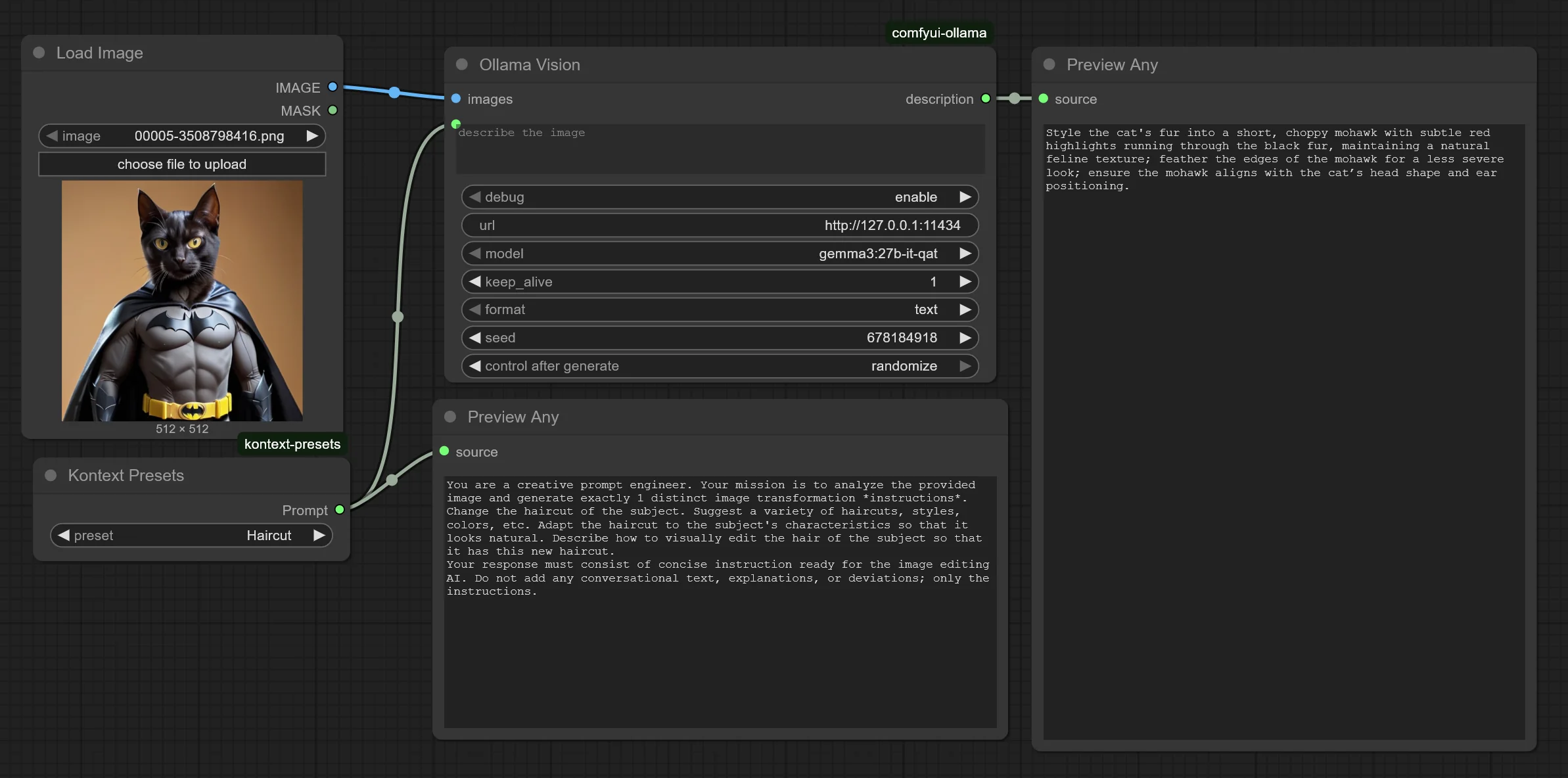This screenshot has width=1568, height=778.
Task: Increase seed value with right arrow
Action: pyautogui.click(x=965, y=338)
